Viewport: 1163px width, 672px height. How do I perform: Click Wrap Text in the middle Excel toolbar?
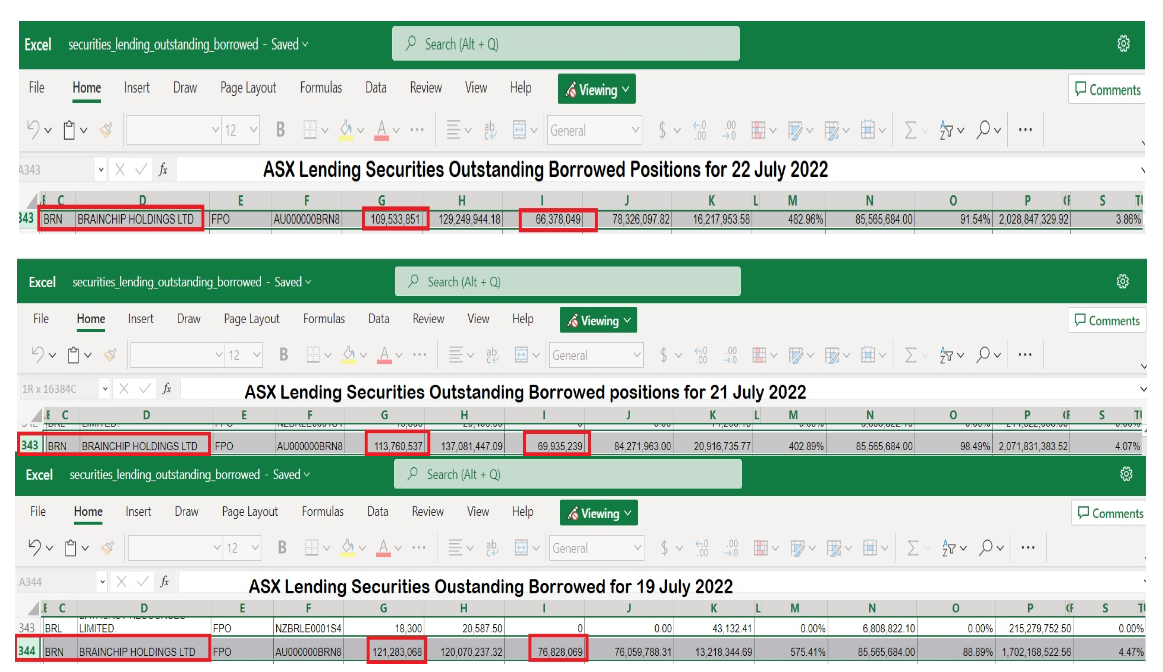[x=491, y=355]
